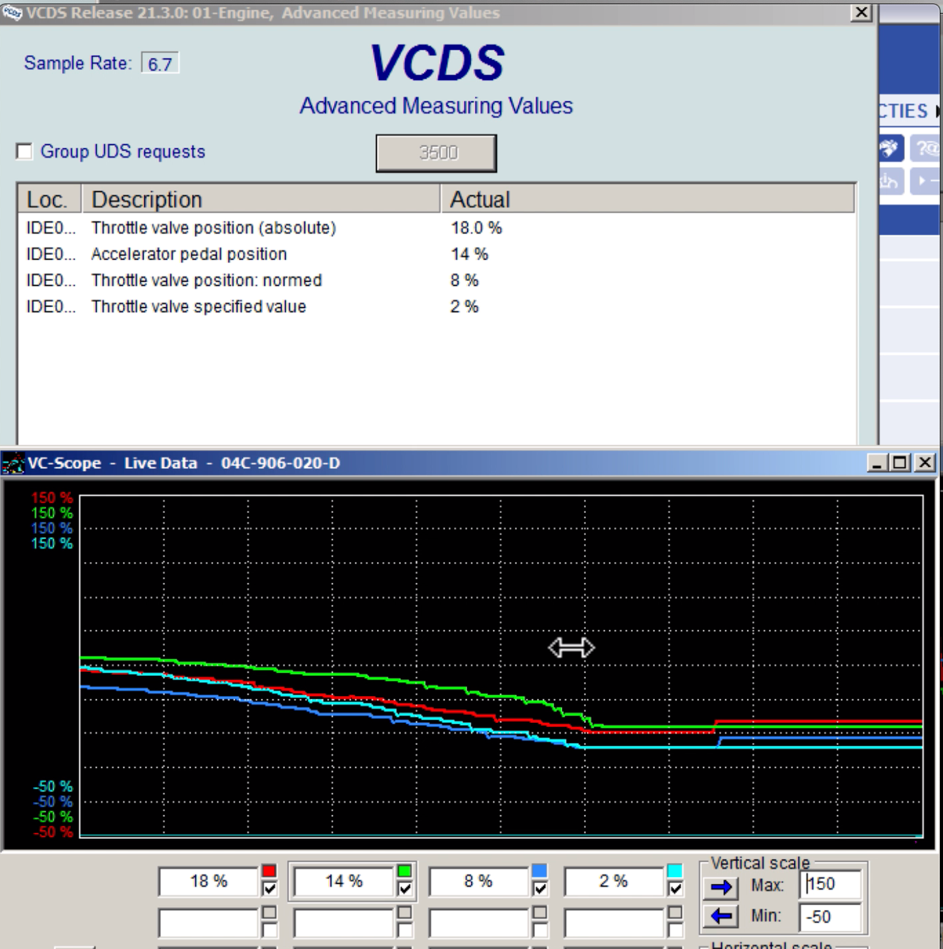
Task: Click the right arrow button next to Max
Action: tap(721, 887)
